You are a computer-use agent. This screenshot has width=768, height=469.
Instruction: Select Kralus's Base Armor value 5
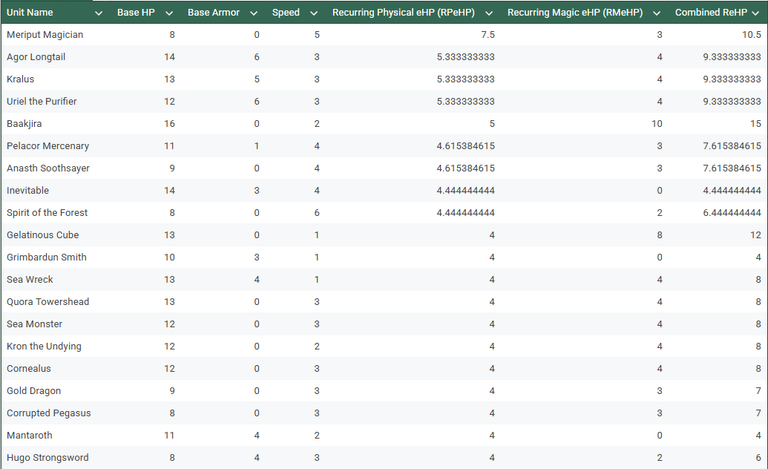click(257, 79)
